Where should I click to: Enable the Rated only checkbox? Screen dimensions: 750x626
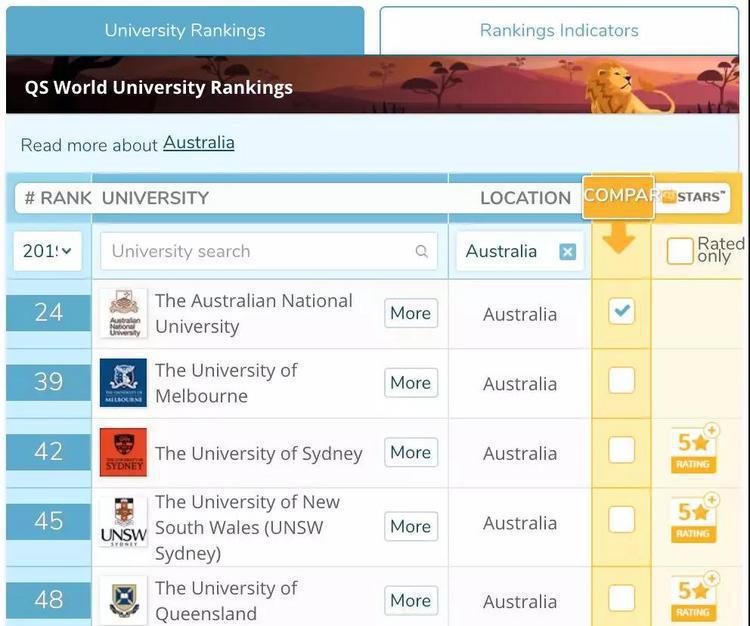680,251
